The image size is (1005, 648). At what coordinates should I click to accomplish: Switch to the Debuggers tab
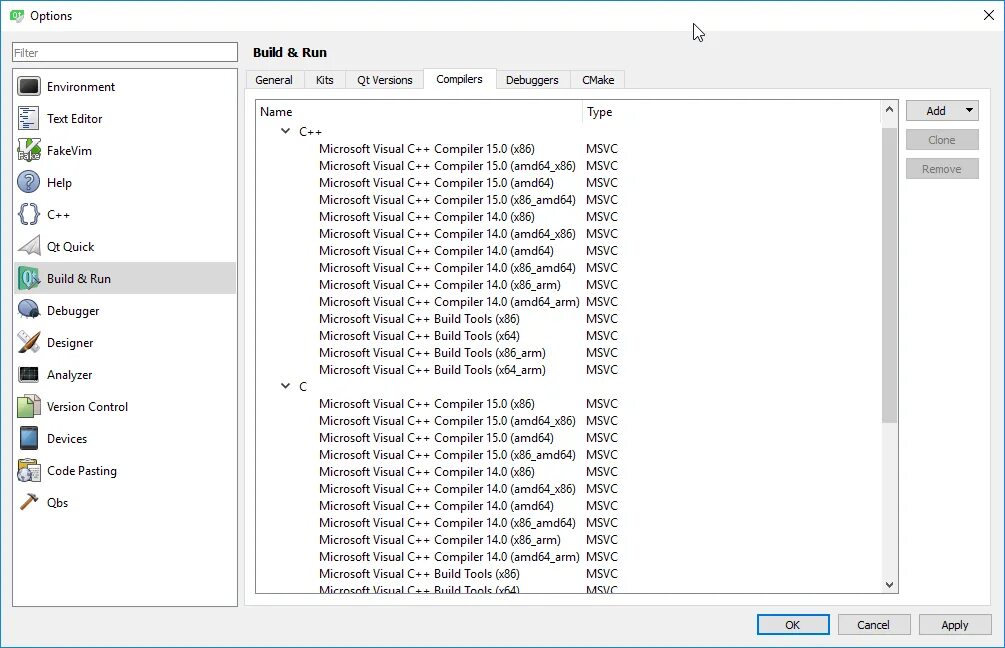tap(532, 80)
